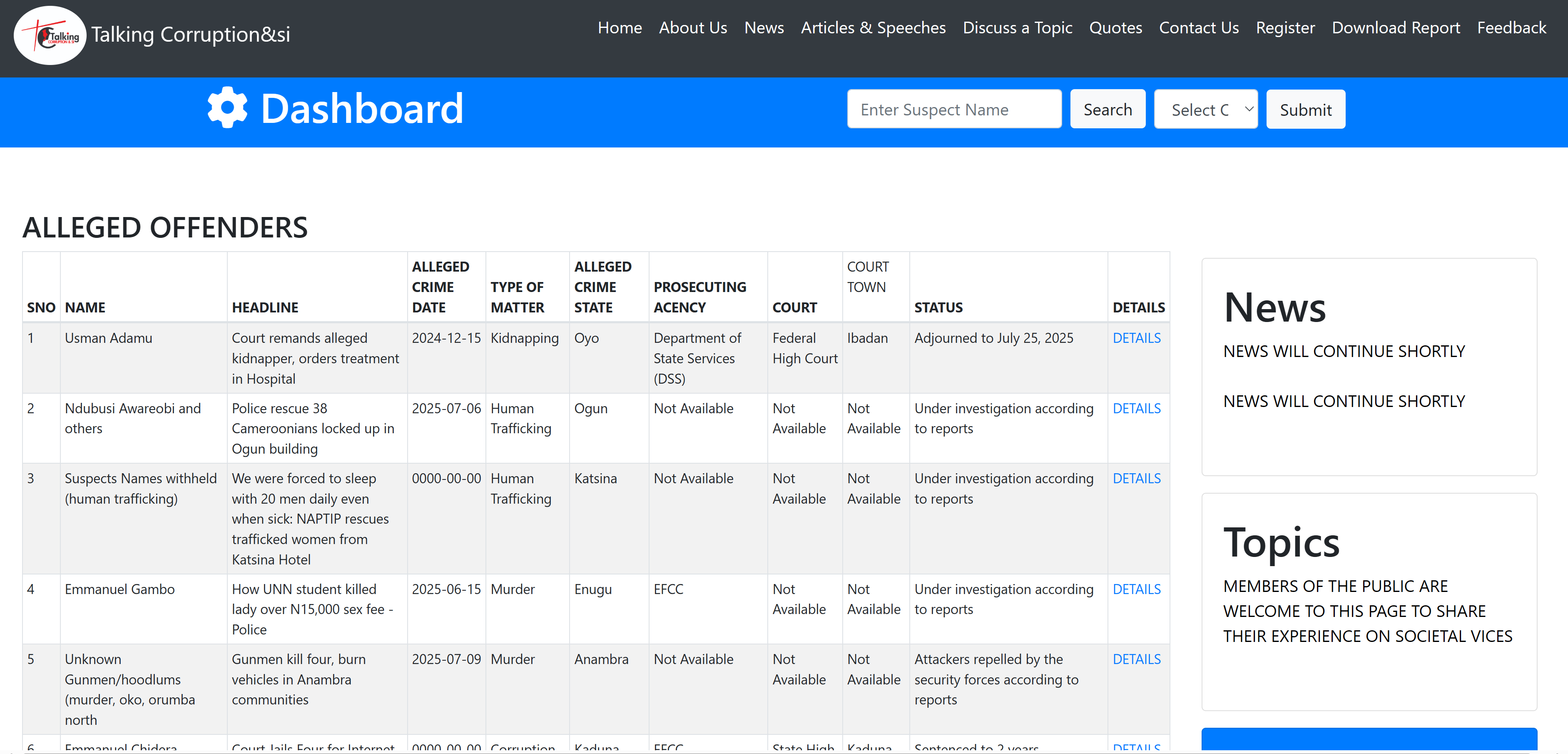Open the Select C dropdown
The image size is (1568, 754).
coord(1205,110)
